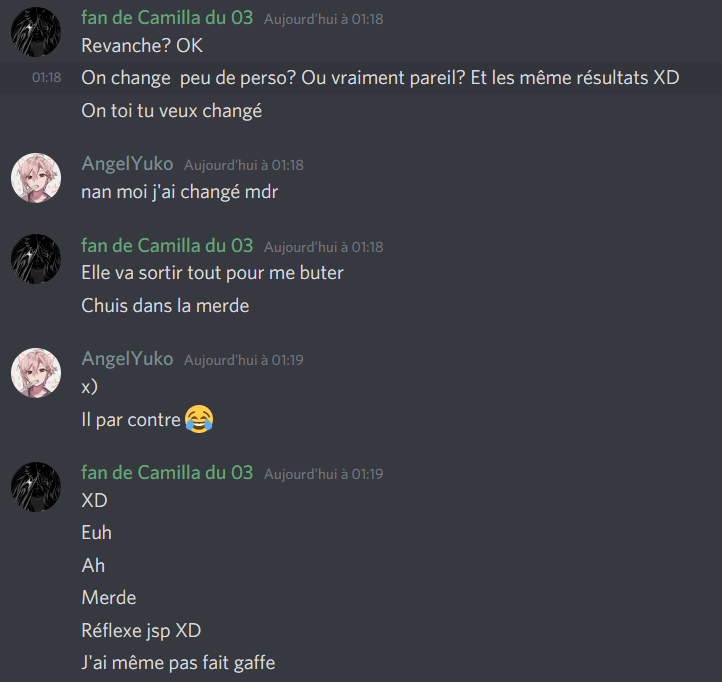Open username 'fan de Camilla du 03' above 'Revanche? OK'
722x682 pixels.
(x=167, y=18)
